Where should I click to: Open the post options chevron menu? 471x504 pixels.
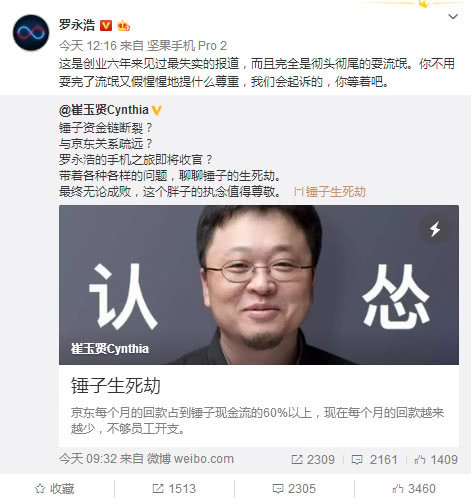(453, 16)
